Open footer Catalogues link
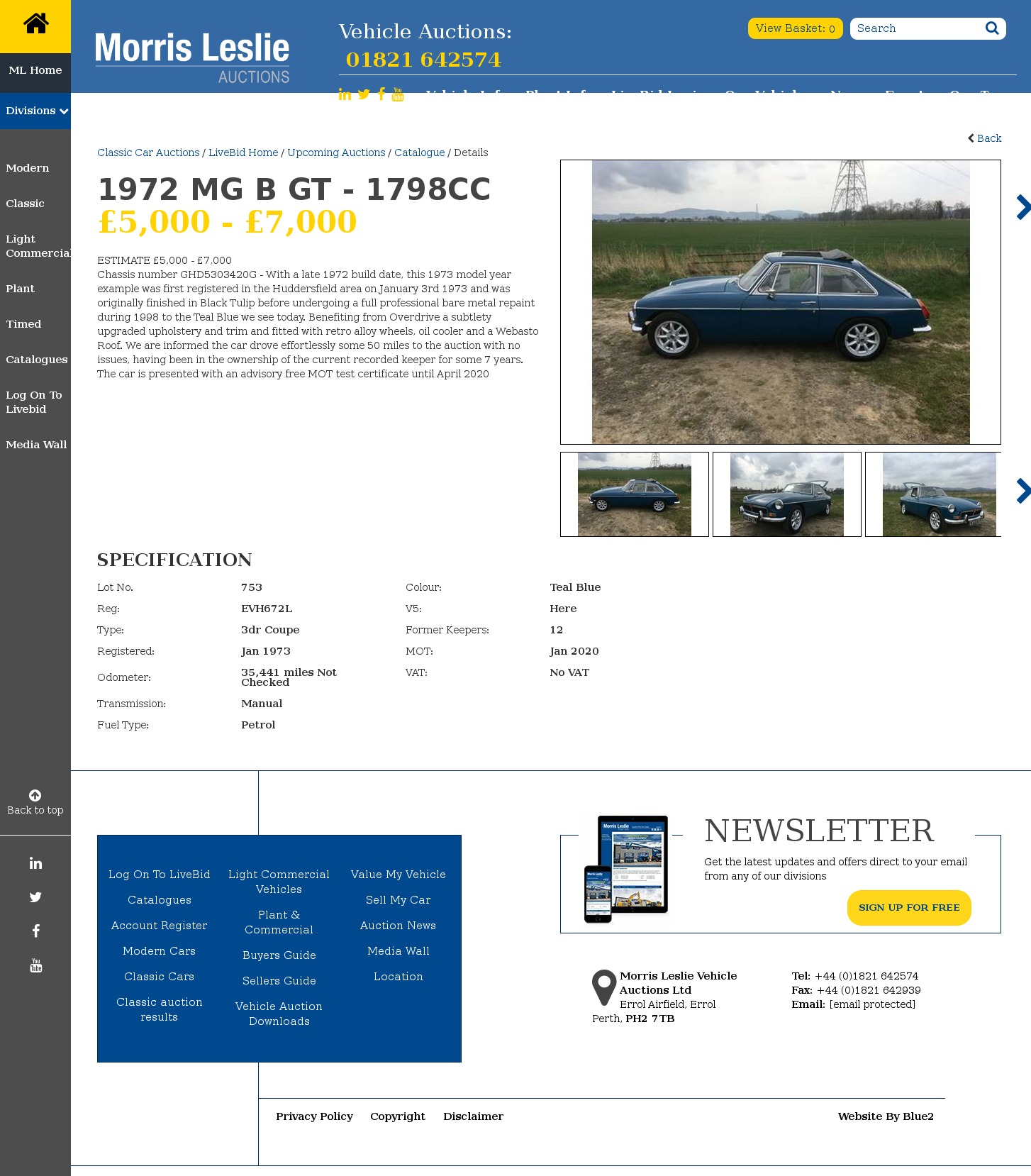 click(160, 900)
